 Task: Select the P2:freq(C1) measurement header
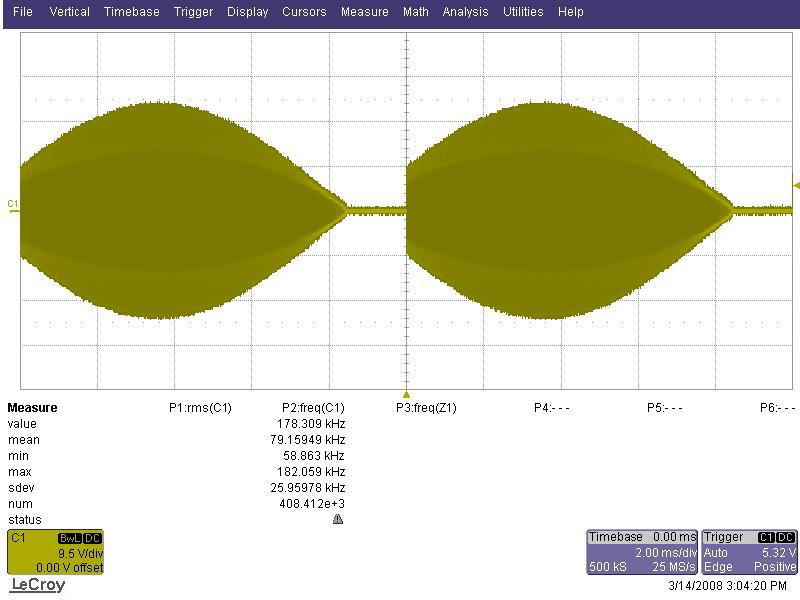(313, 408)
